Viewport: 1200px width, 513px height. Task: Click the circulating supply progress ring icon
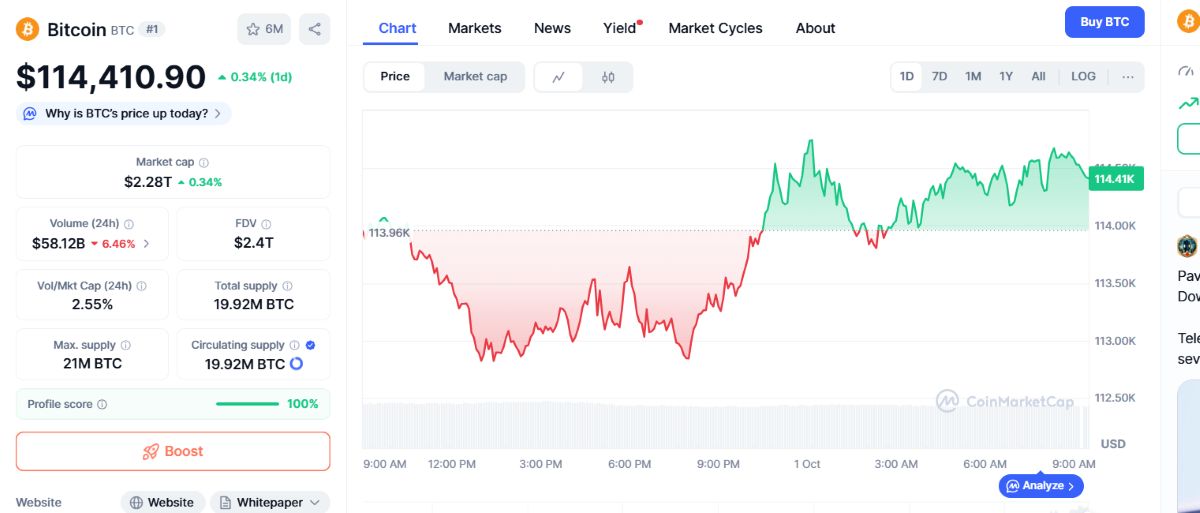click(x=296, y=364)
